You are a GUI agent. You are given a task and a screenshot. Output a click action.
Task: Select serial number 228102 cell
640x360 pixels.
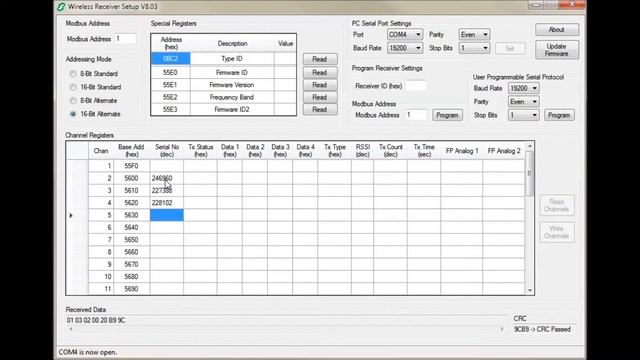167,203
